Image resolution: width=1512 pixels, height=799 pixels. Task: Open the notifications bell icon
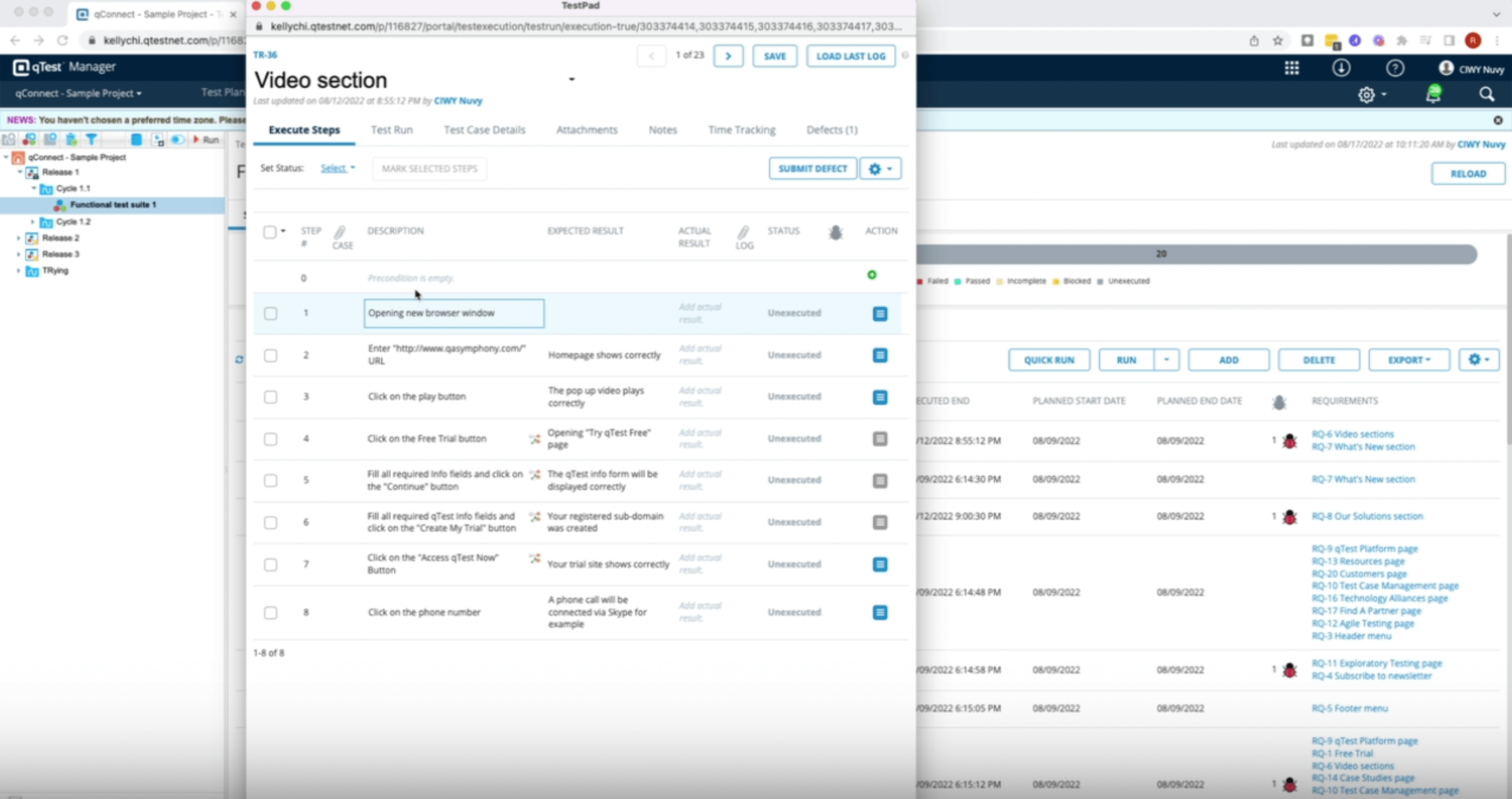click(x=1433, y=94)
